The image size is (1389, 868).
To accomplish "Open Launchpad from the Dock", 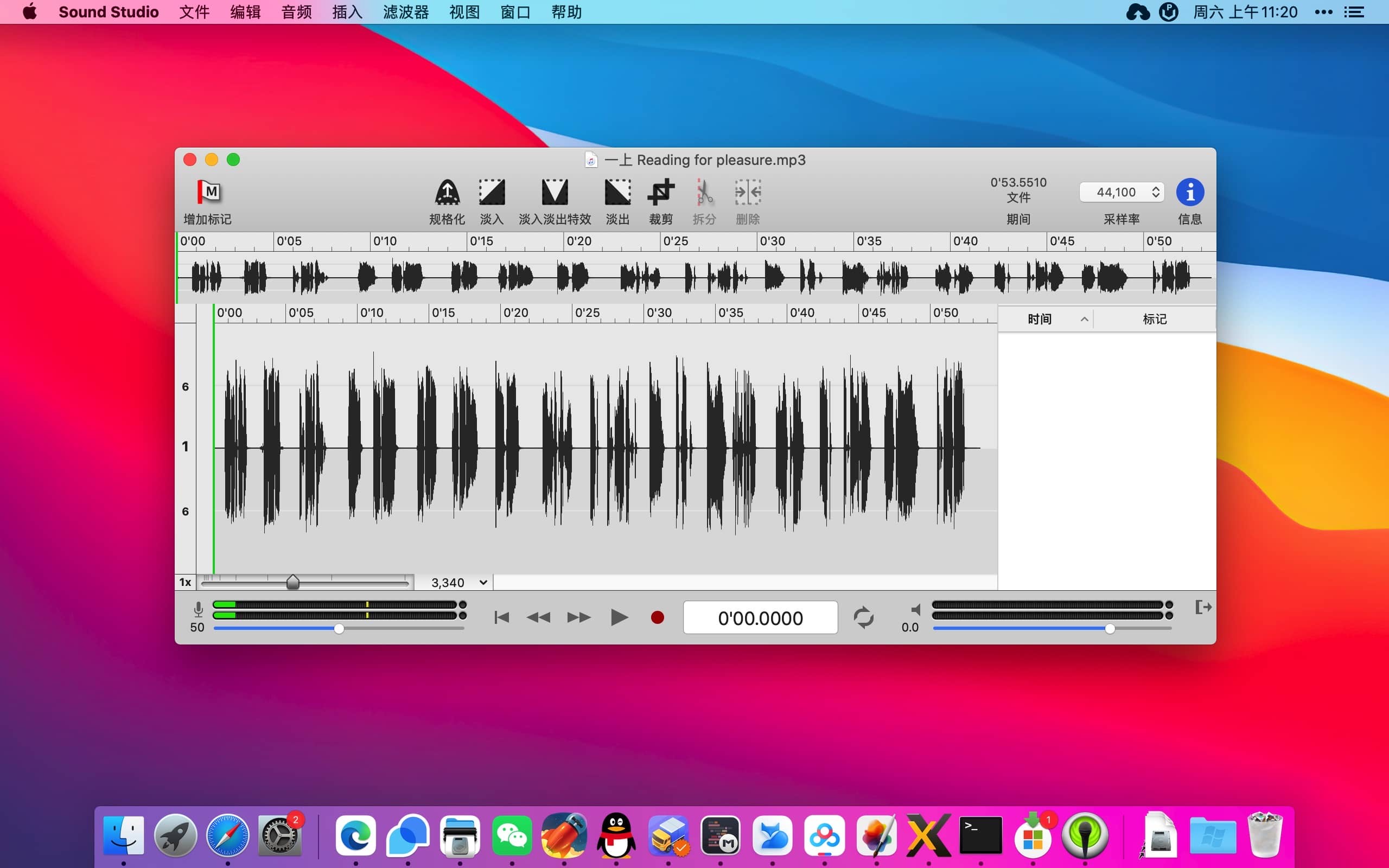I will [x=176, y=835].
